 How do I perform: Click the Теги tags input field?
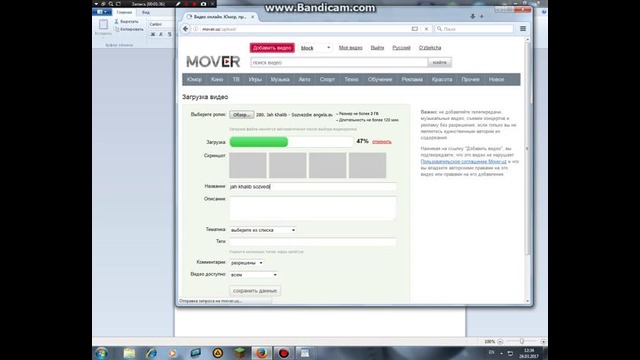(313, 242)
